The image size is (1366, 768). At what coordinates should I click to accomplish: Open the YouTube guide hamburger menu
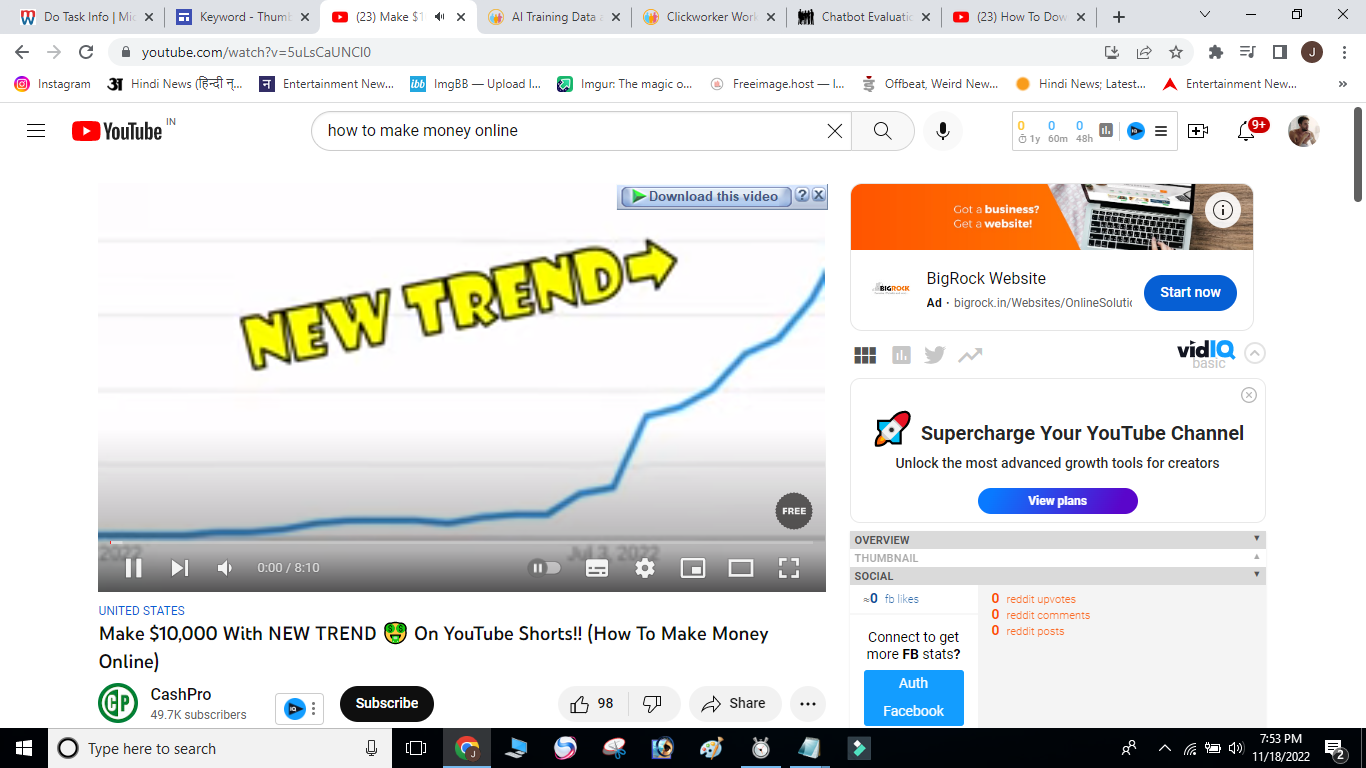[36, 131]
